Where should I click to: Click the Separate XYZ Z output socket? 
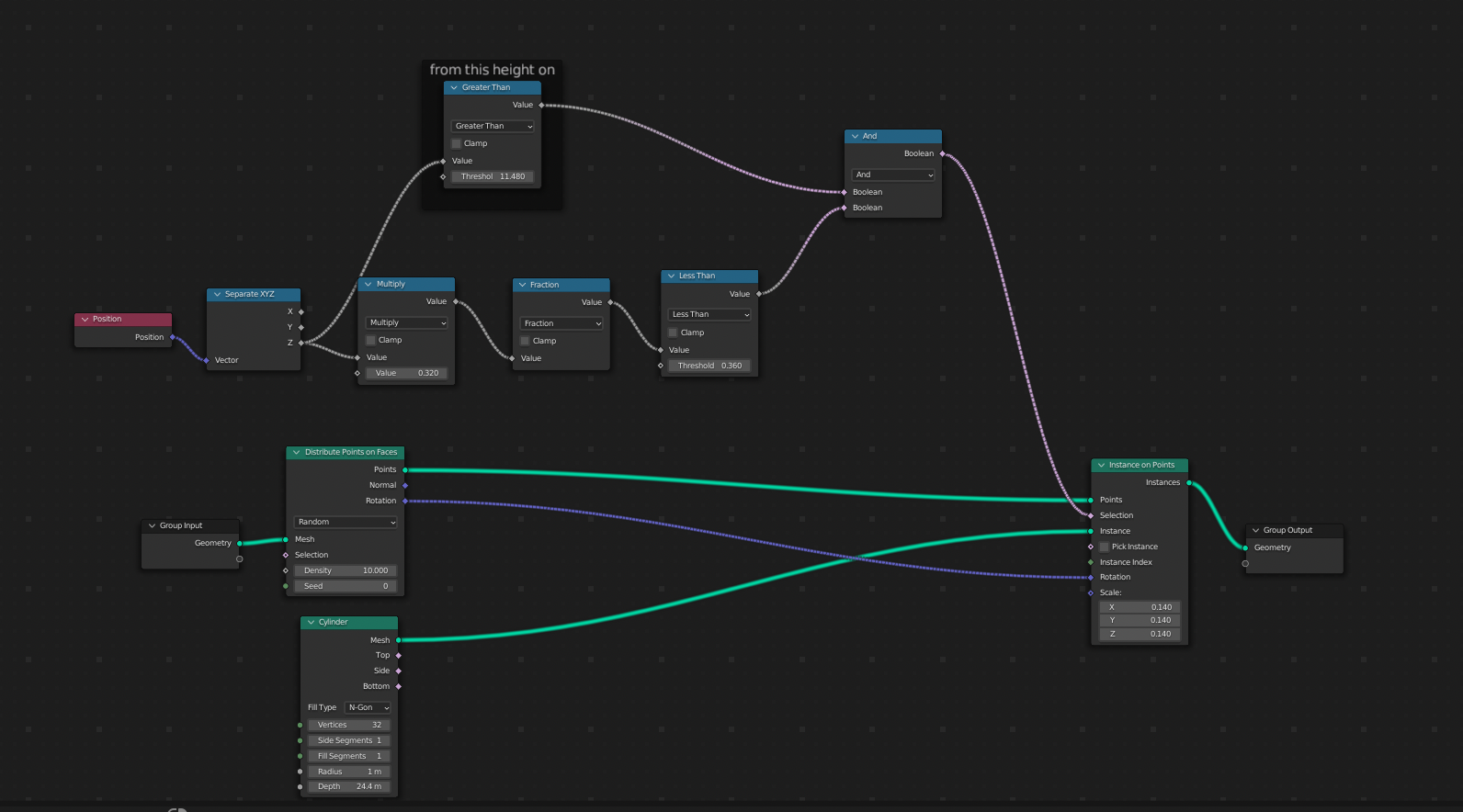click(301, 344)
